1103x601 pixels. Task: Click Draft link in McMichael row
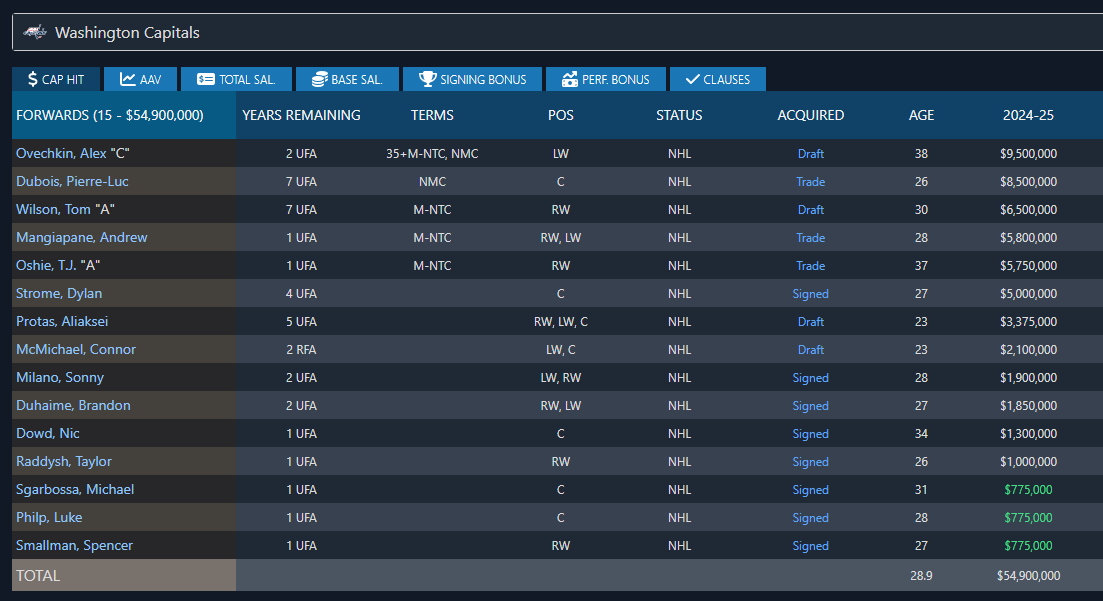coord(810,350)
